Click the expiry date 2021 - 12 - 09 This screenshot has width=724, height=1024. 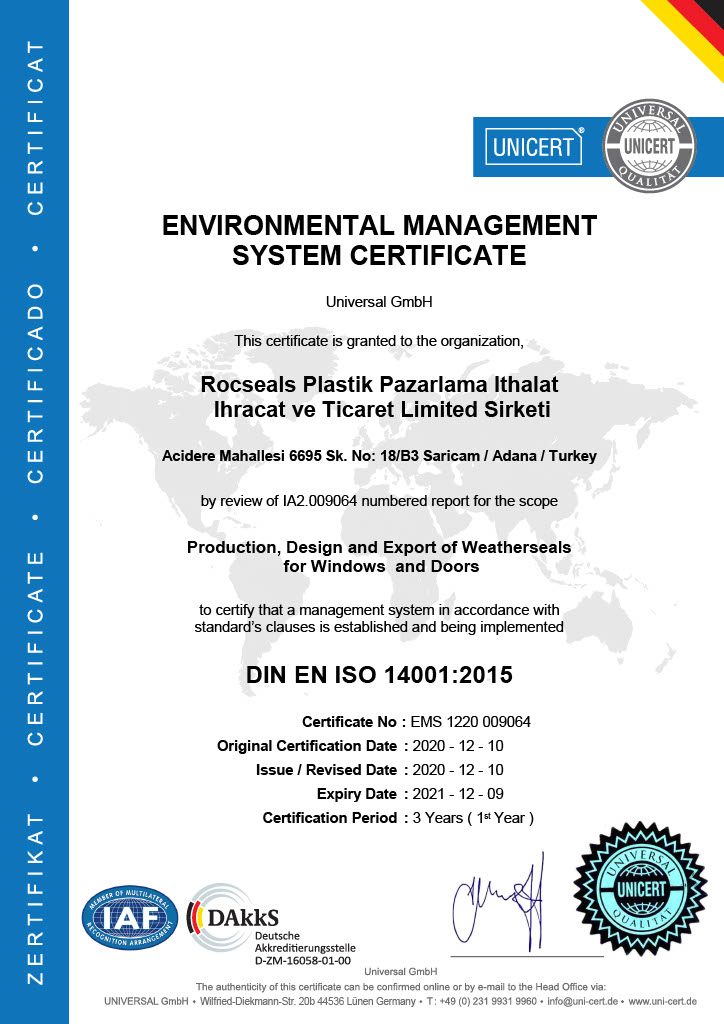[458, 794]
